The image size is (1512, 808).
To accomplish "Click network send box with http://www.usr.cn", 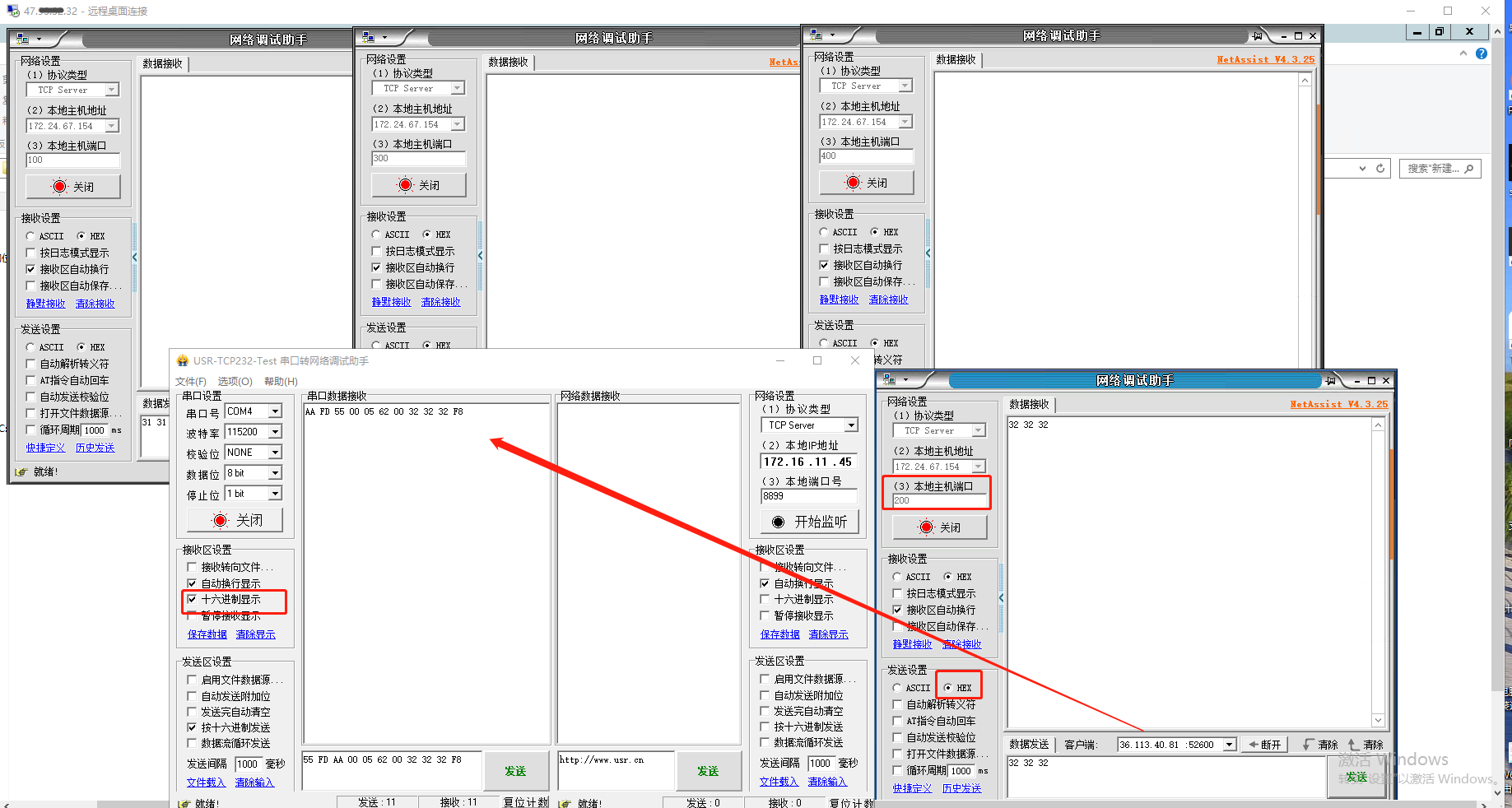I will point(616,771).
